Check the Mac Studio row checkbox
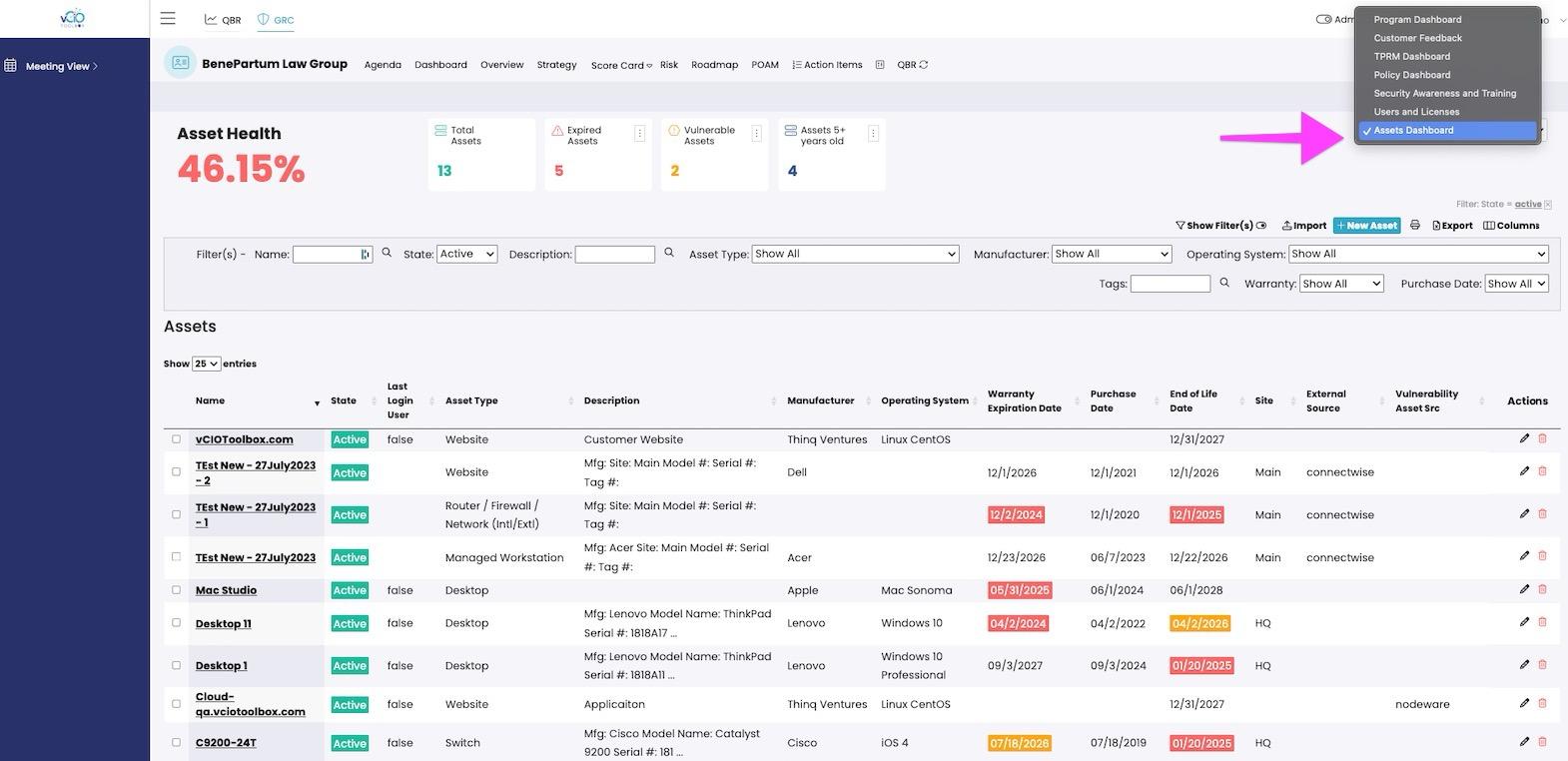The width and height of the screenshot is (1568, 761). click(177, 589)
